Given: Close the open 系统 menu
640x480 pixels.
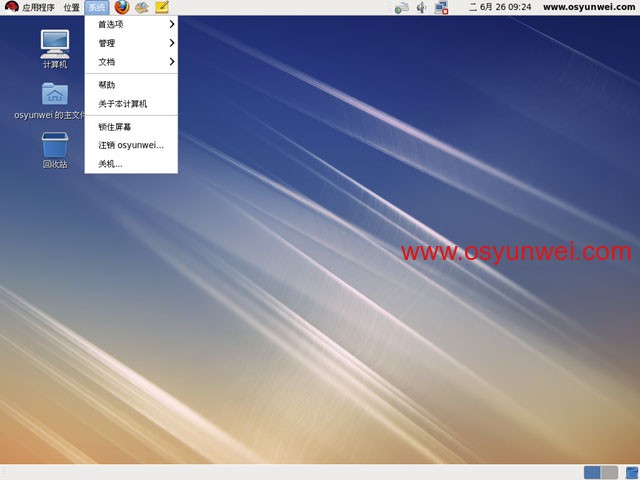Looking at the screenshot, I should click(x=97, y=7).
